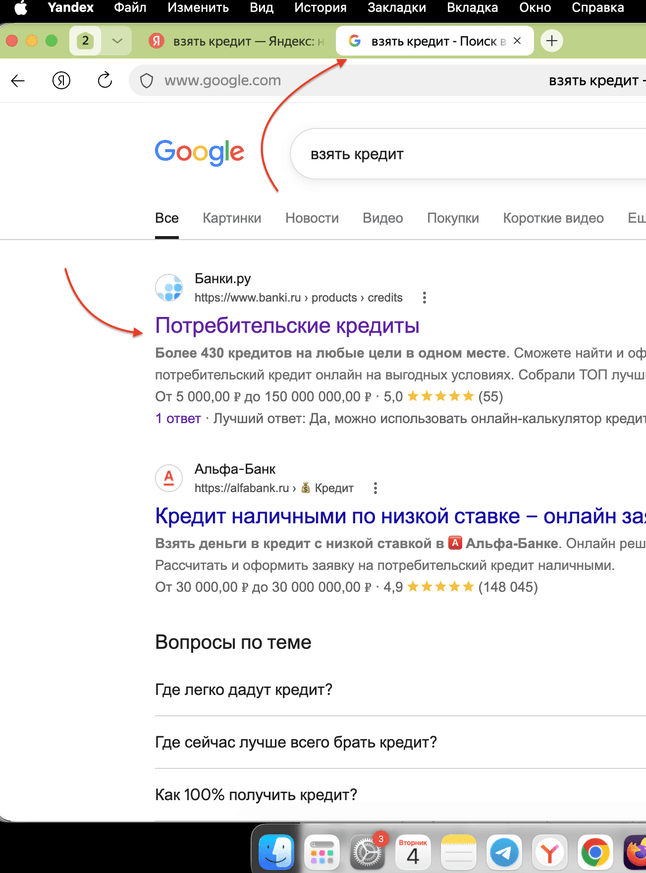Open Yandex home via the Я button
Viewport: 646px width, 873px height.
(61, 81)
